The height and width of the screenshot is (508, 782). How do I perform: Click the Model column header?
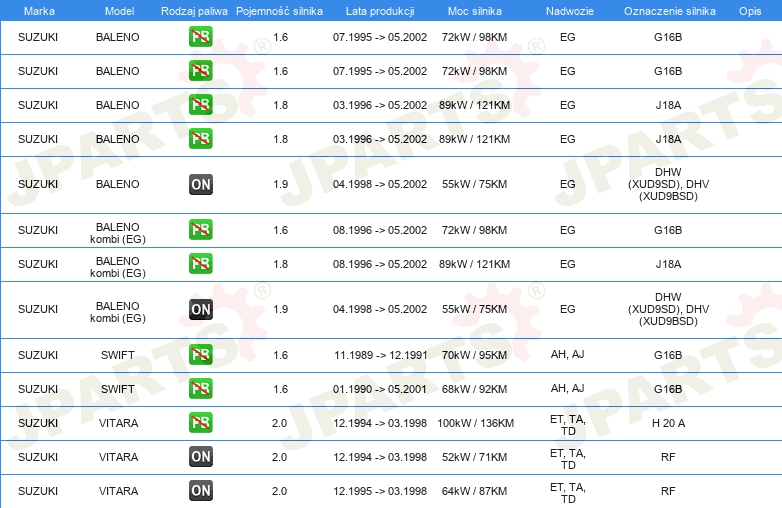click(119, 11)
